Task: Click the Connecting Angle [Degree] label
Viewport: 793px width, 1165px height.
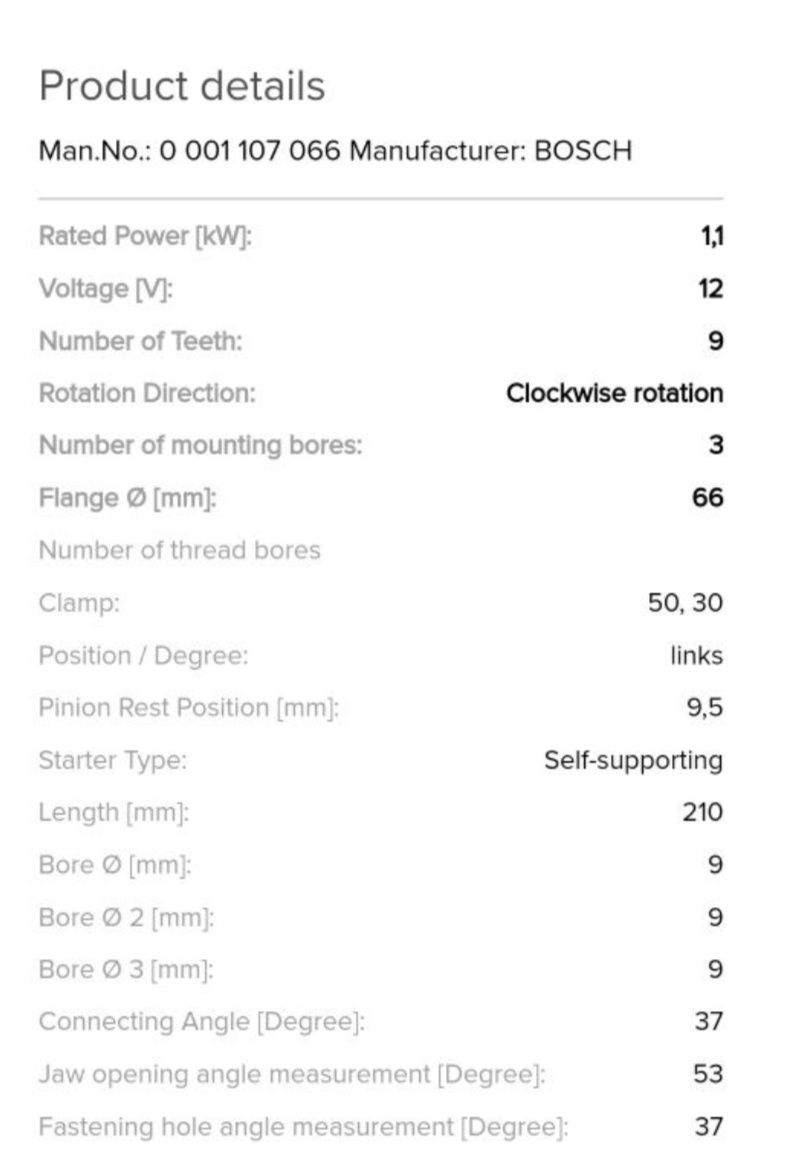Action: click(201, 1022)
